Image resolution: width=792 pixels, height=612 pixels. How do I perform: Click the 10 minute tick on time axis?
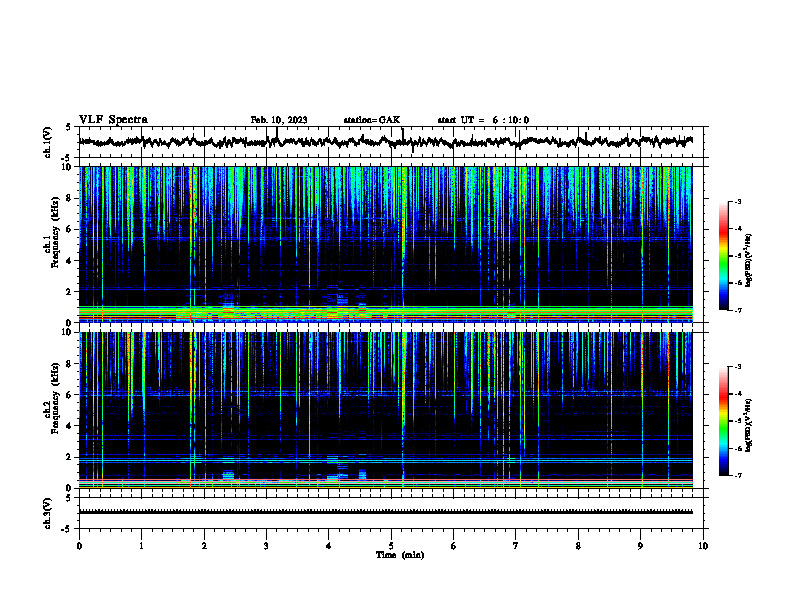tap(703, 546)
